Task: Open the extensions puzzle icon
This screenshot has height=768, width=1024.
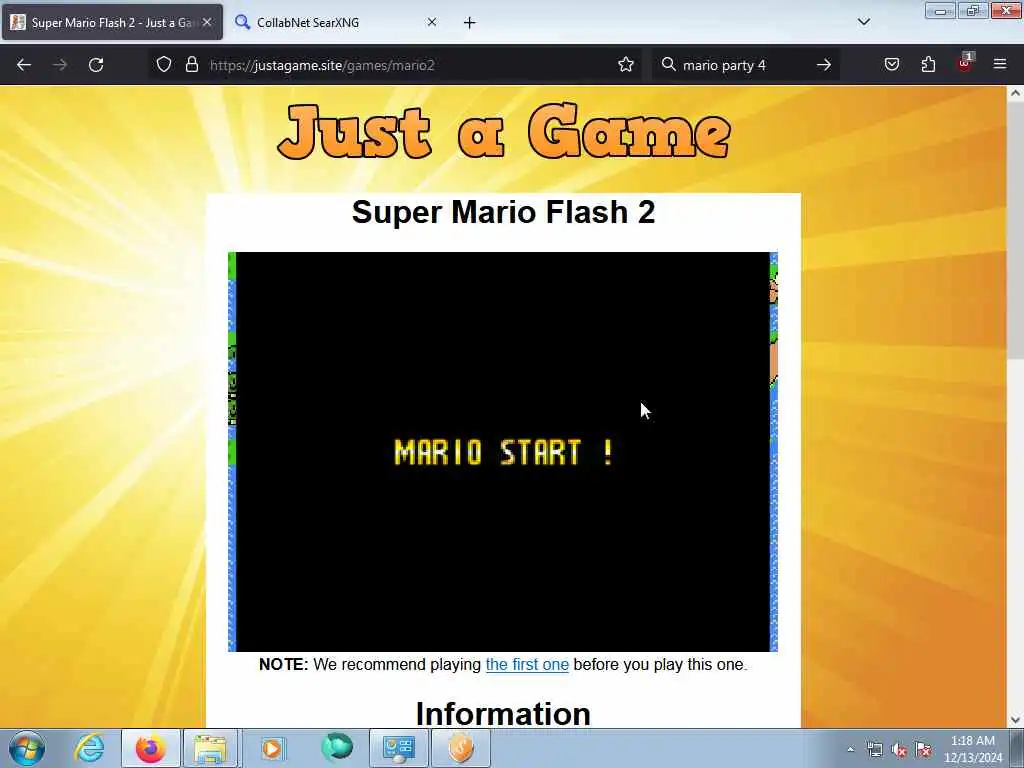Action: [x=928, y=65]
